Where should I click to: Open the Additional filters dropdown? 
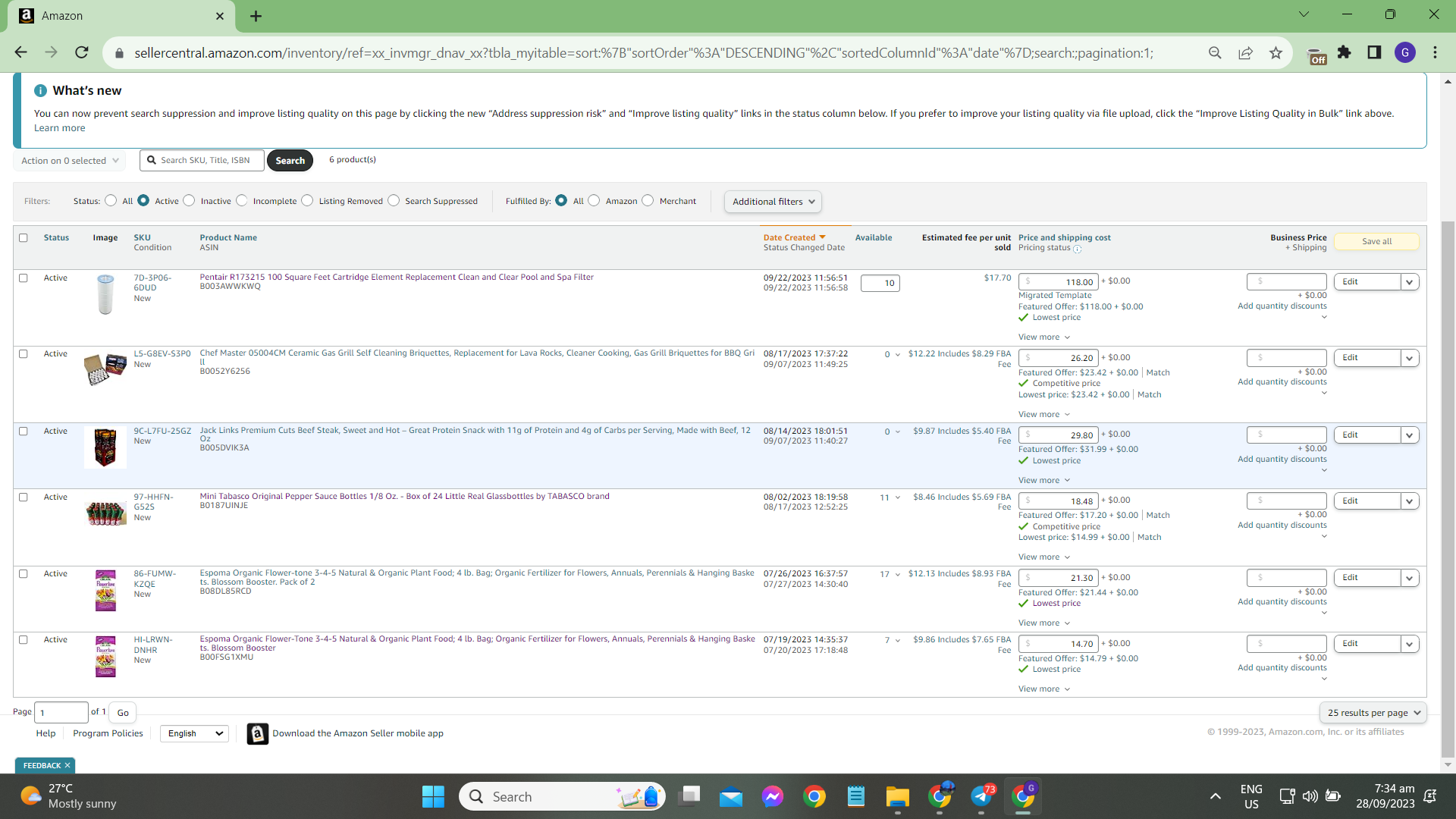773,201
